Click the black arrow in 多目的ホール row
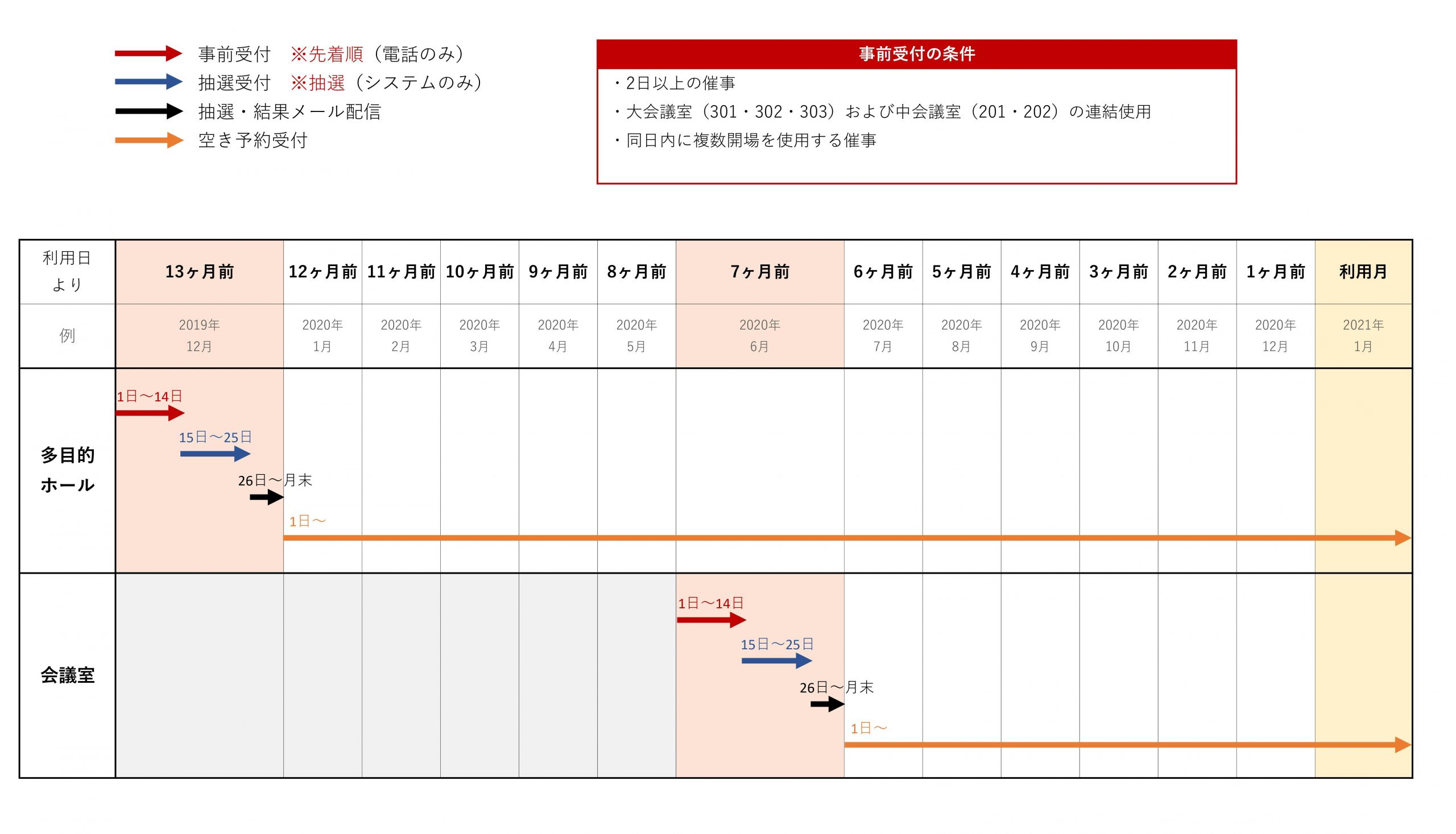 pos(267,497)
